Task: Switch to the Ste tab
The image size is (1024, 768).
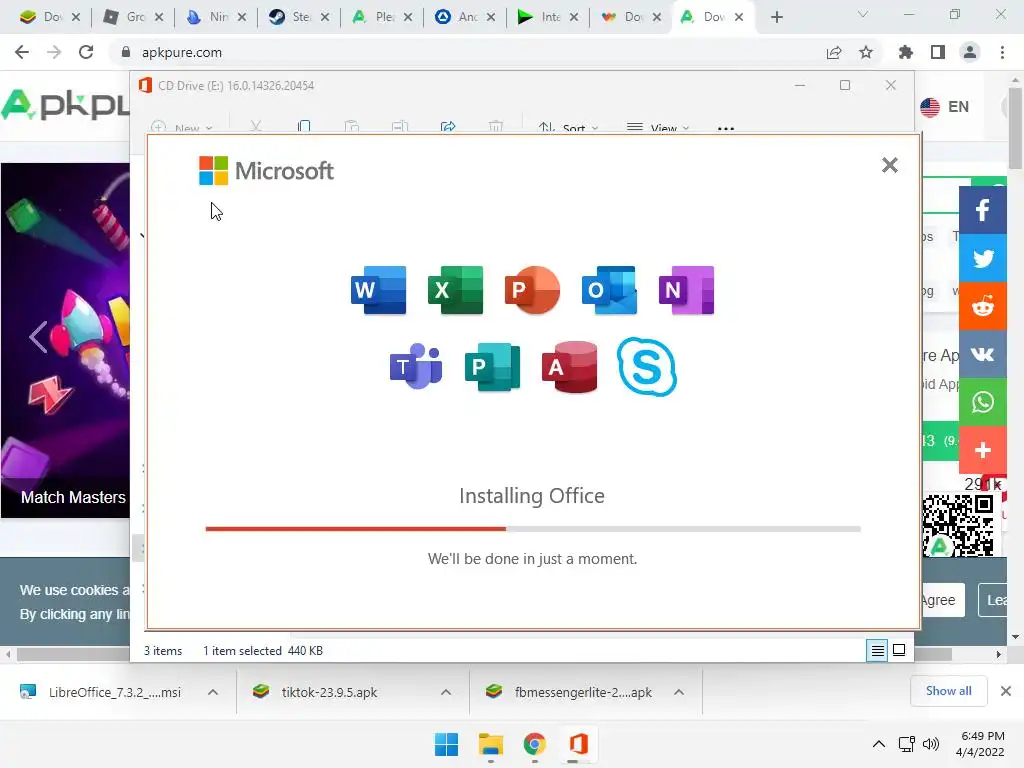Action: 299,17
